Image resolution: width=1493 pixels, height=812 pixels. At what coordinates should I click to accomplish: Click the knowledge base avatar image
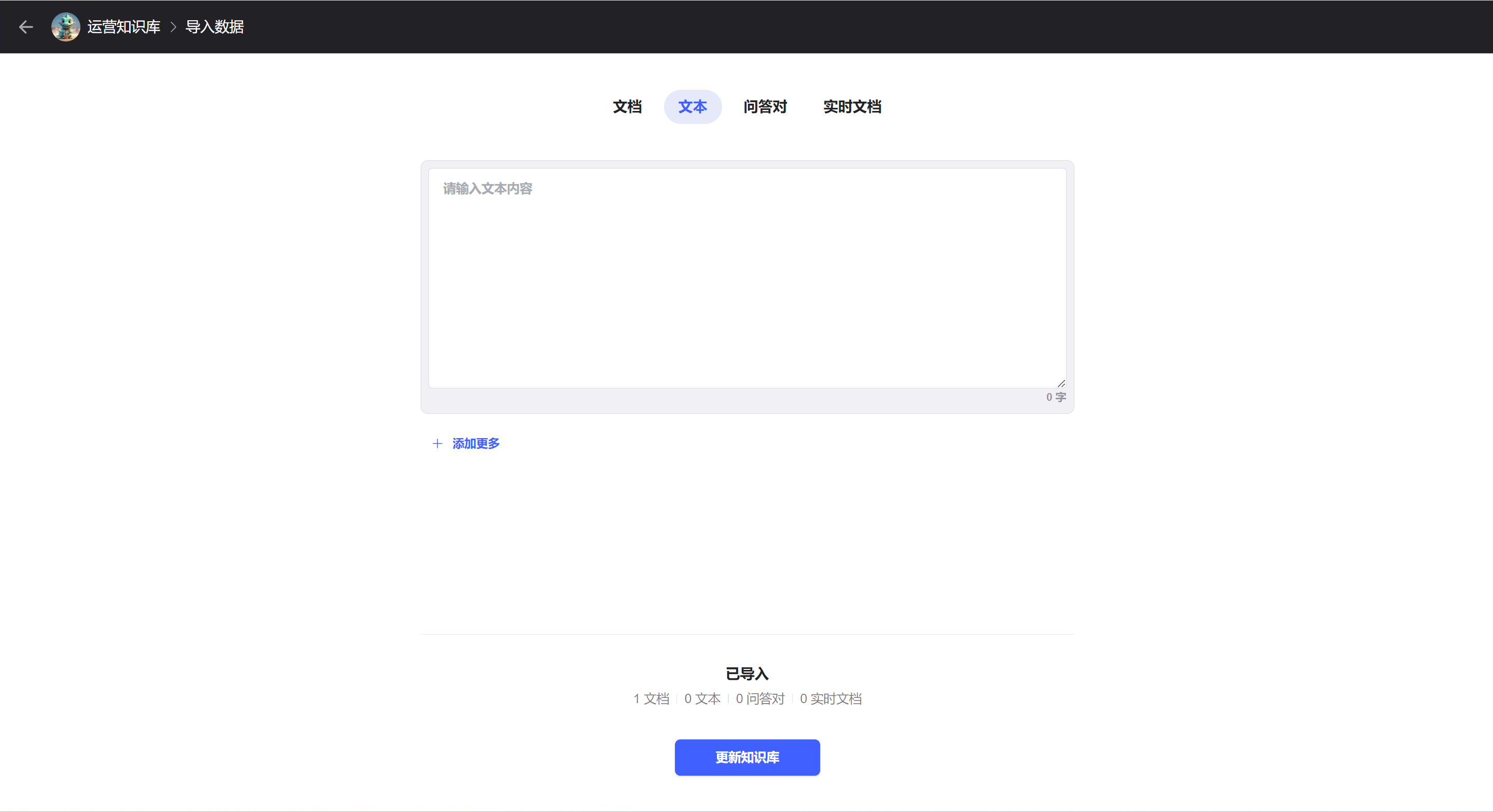[65, 26]
